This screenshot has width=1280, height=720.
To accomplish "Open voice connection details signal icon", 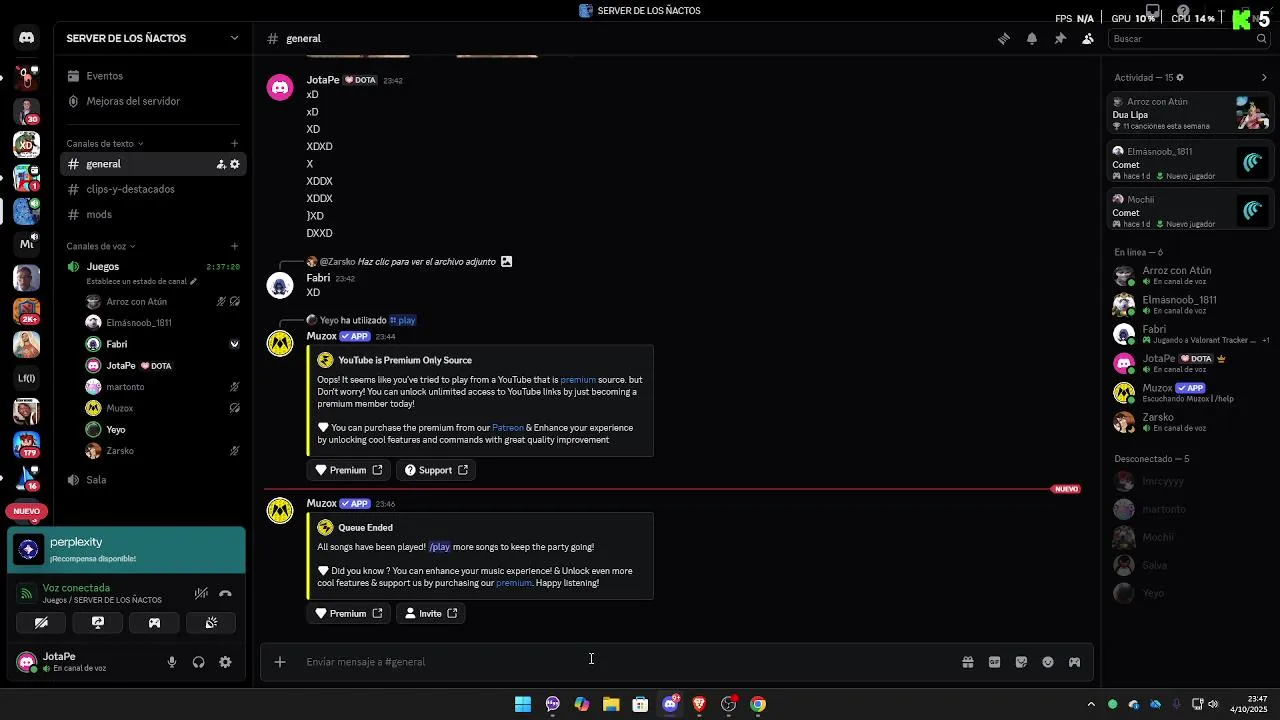I will 27,593.
